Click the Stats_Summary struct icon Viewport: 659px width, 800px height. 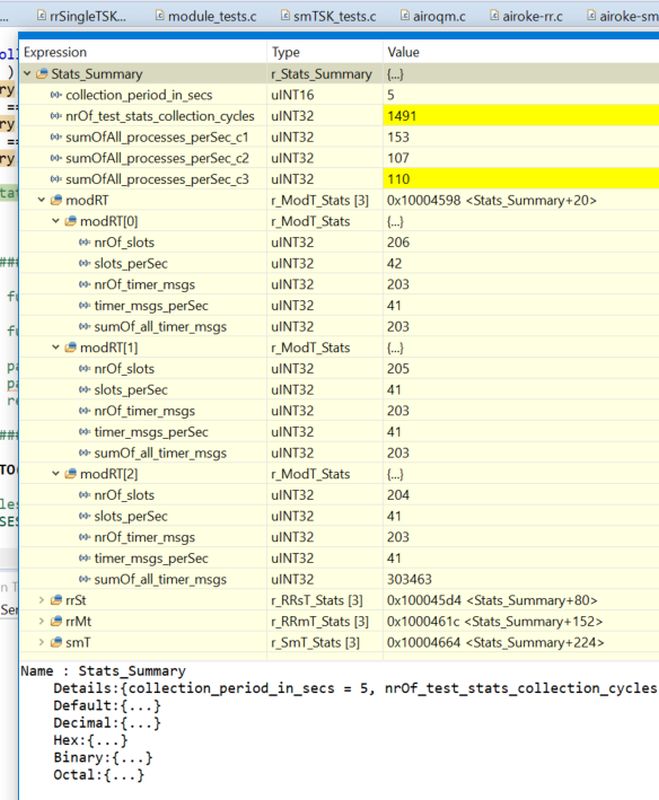pos(42,74)
